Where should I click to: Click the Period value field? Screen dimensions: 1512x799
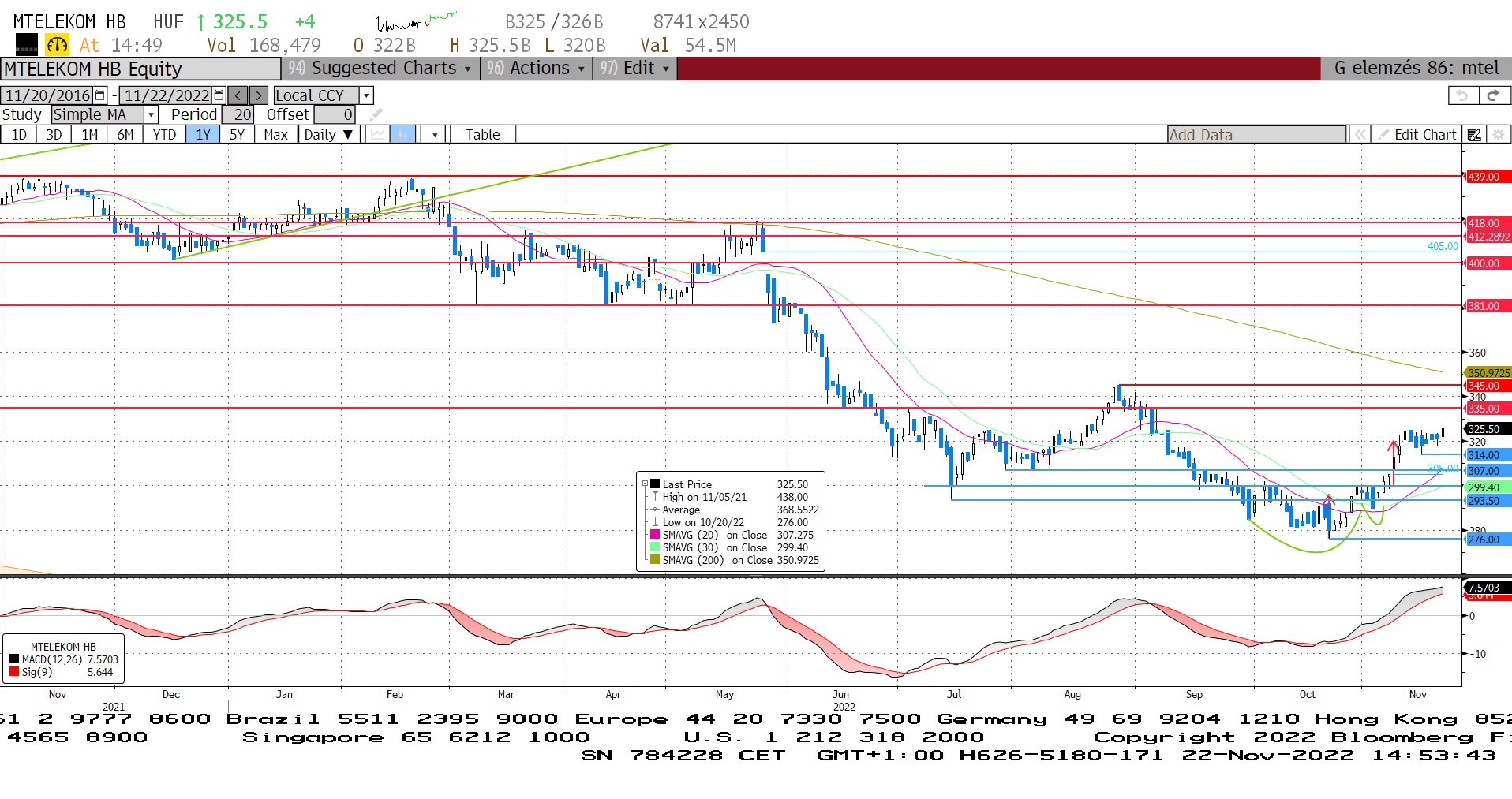(x=238, y=115)
